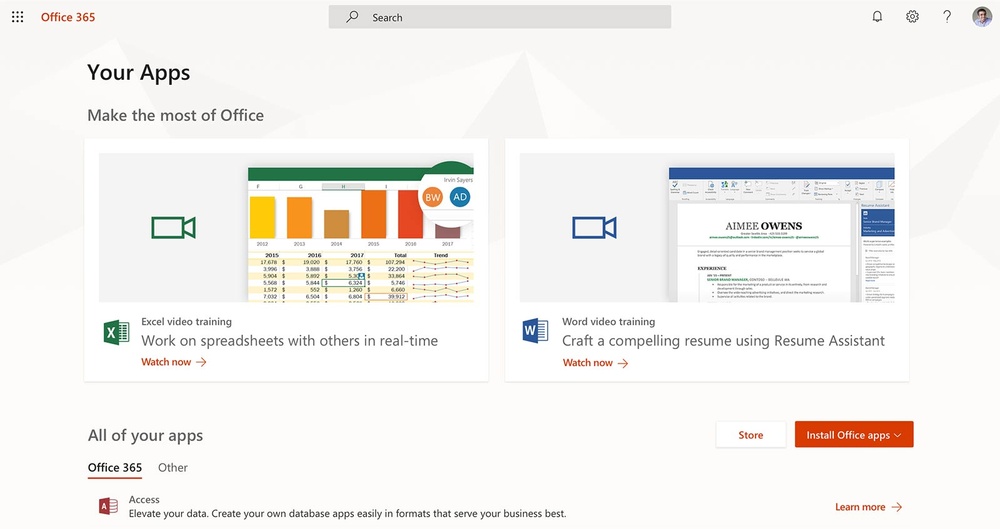This screenshot has height=529, width=1000.
Task: Click the blue video camera icon
Action: 594,228
